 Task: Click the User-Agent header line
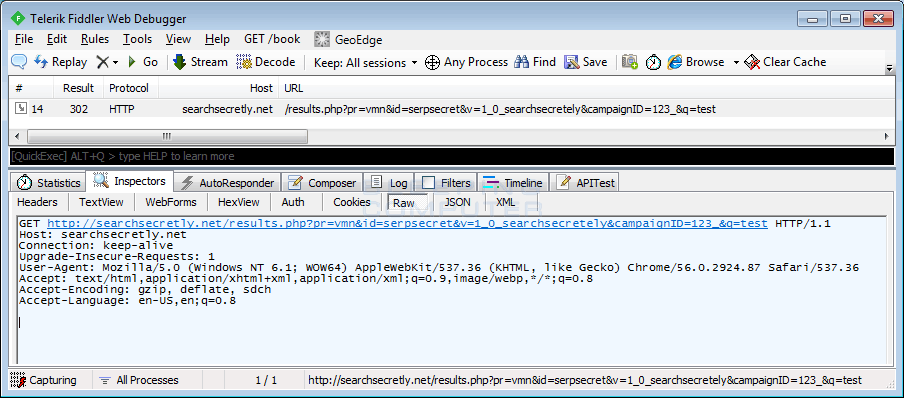tap(439, 268)
